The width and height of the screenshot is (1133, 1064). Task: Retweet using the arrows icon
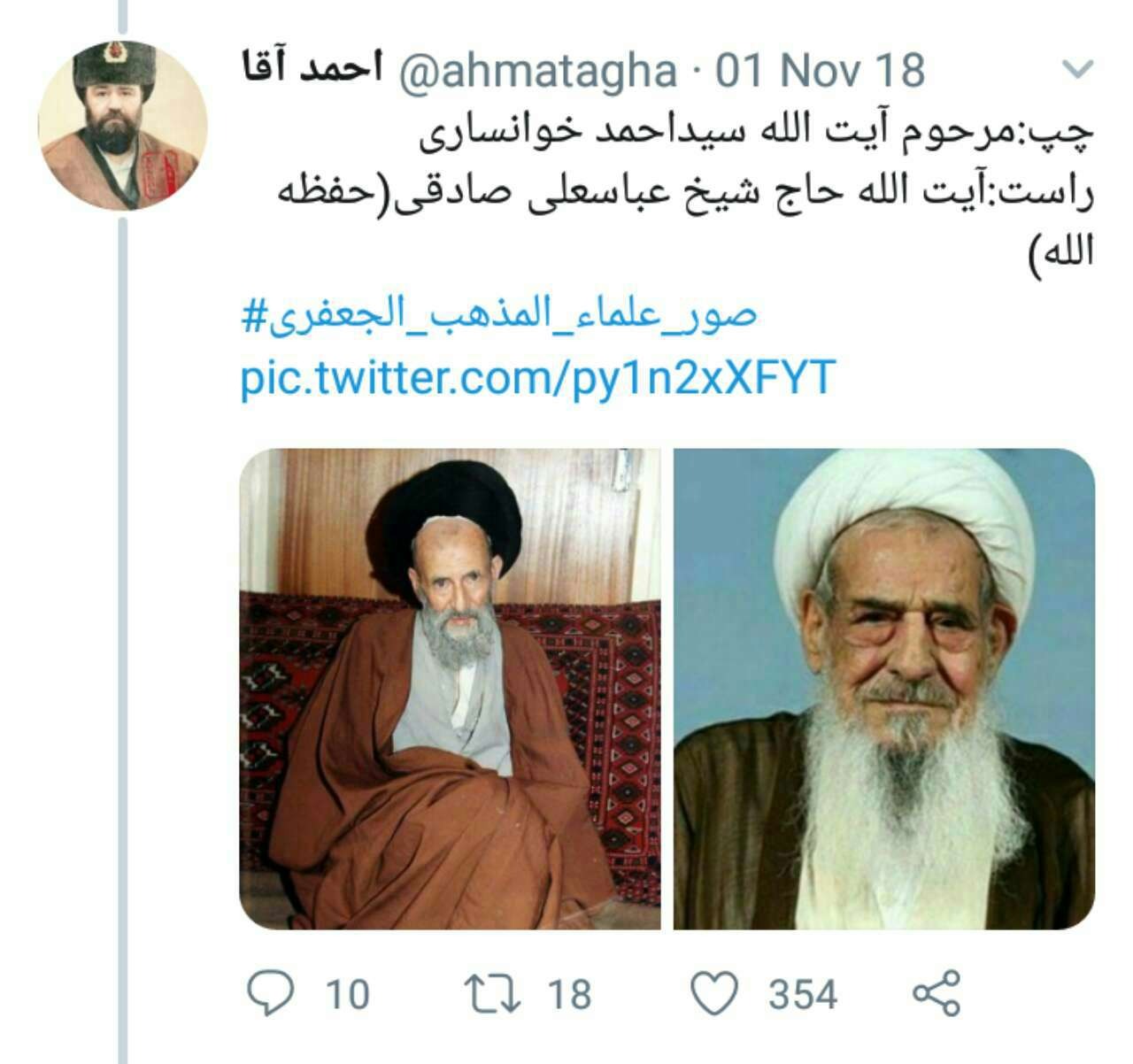click(x=494, y=993)
